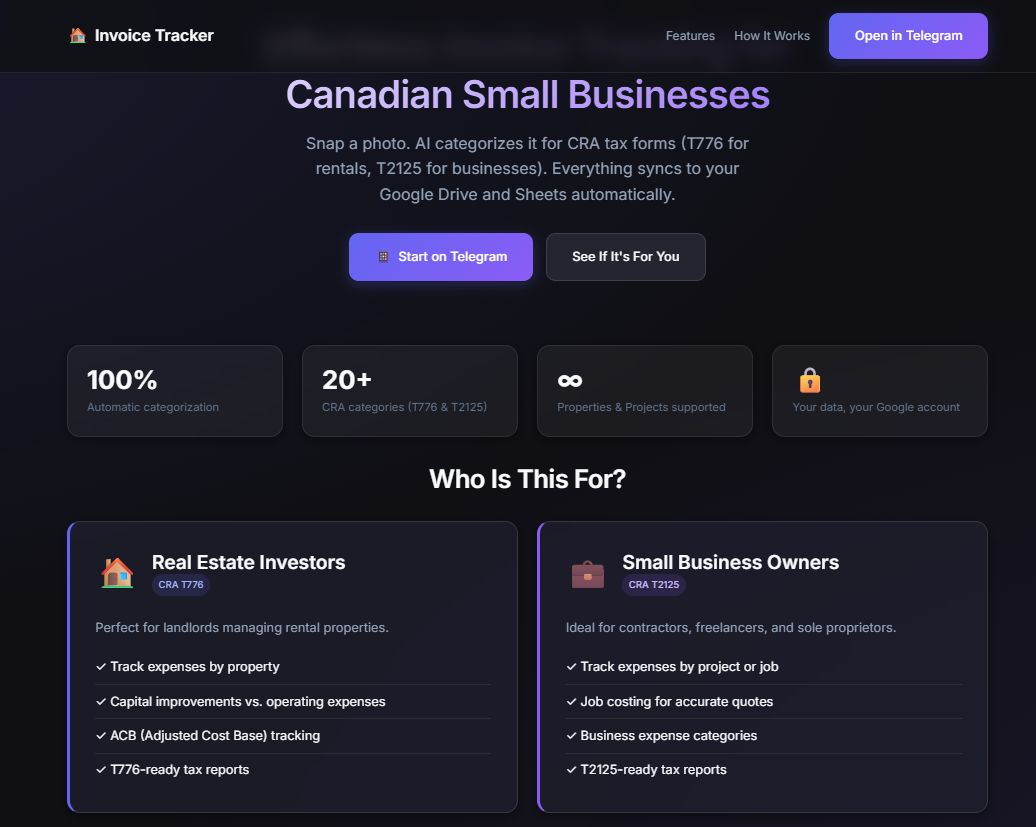Image resolution: width=1036 pixels, height=827 pixels.
Task: Select the briefcase icon on Small Business Owners card
Action: tap(587, 572)
